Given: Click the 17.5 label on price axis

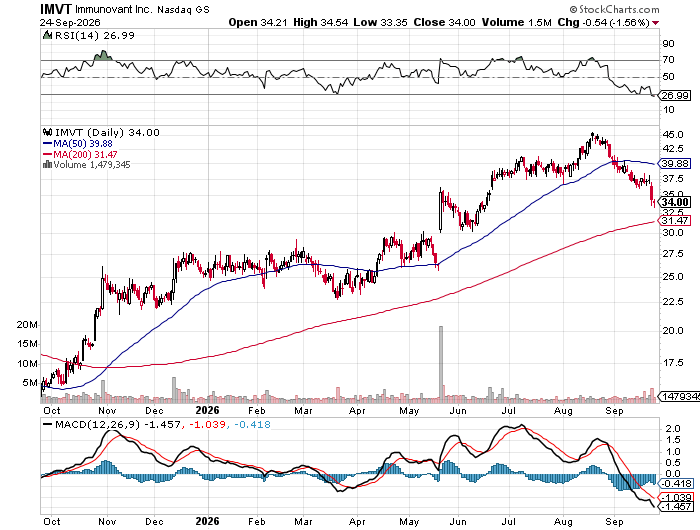Looking at the screenshot, I should (x=673, y=363).
